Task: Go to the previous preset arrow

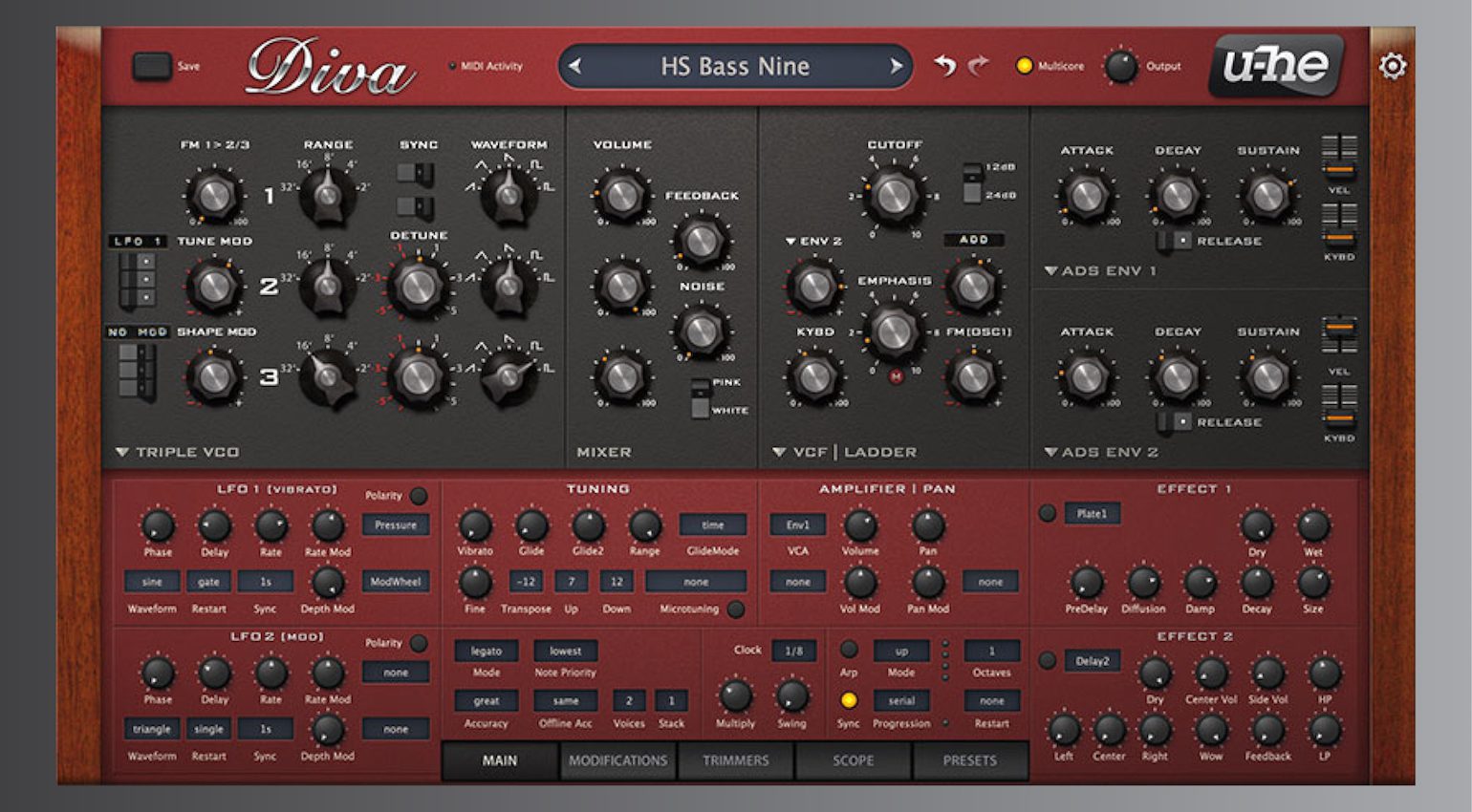Action: [575, 66]
